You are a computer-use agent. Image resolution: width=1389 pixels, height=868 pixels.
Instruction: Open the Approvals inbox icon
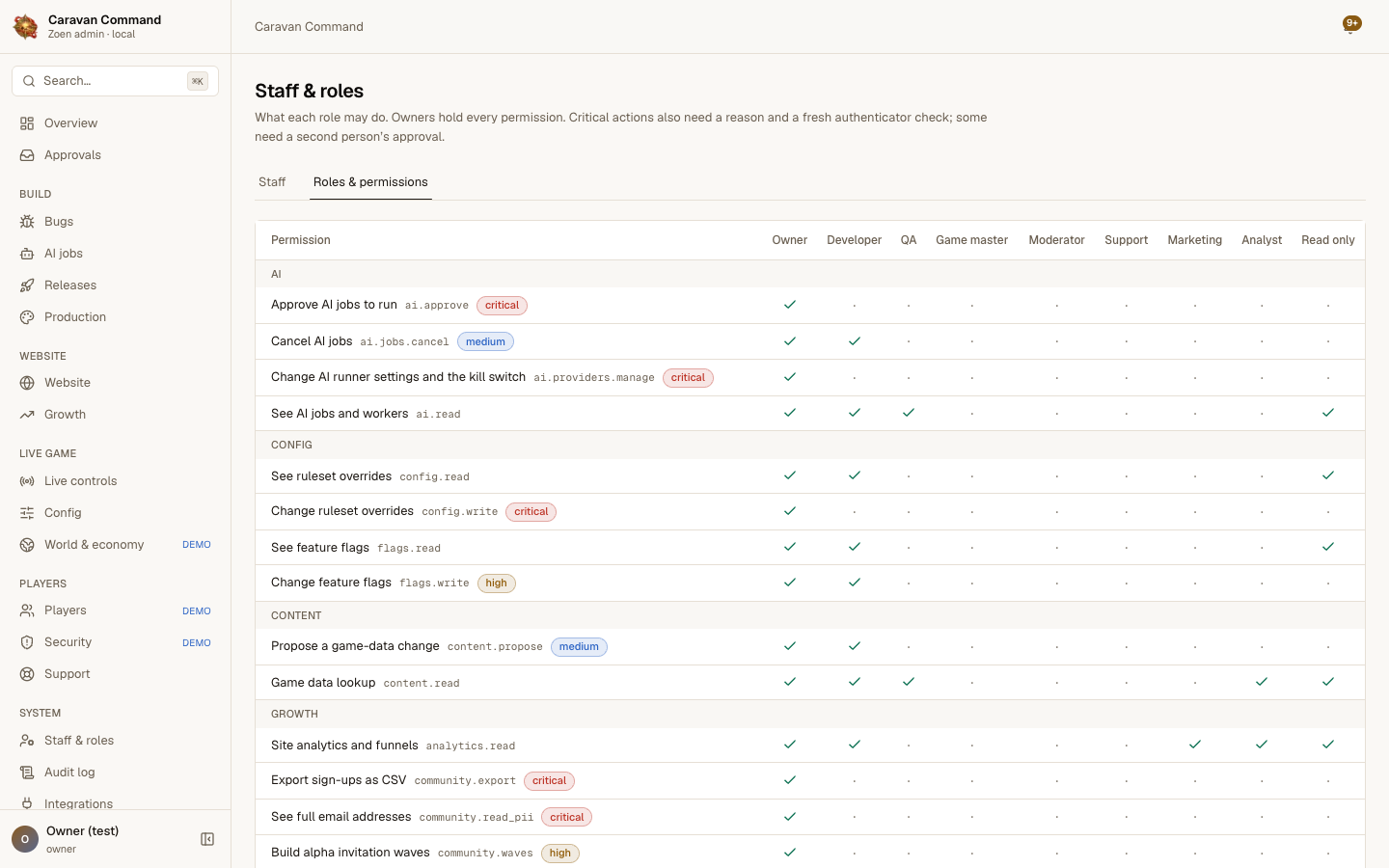27,155
